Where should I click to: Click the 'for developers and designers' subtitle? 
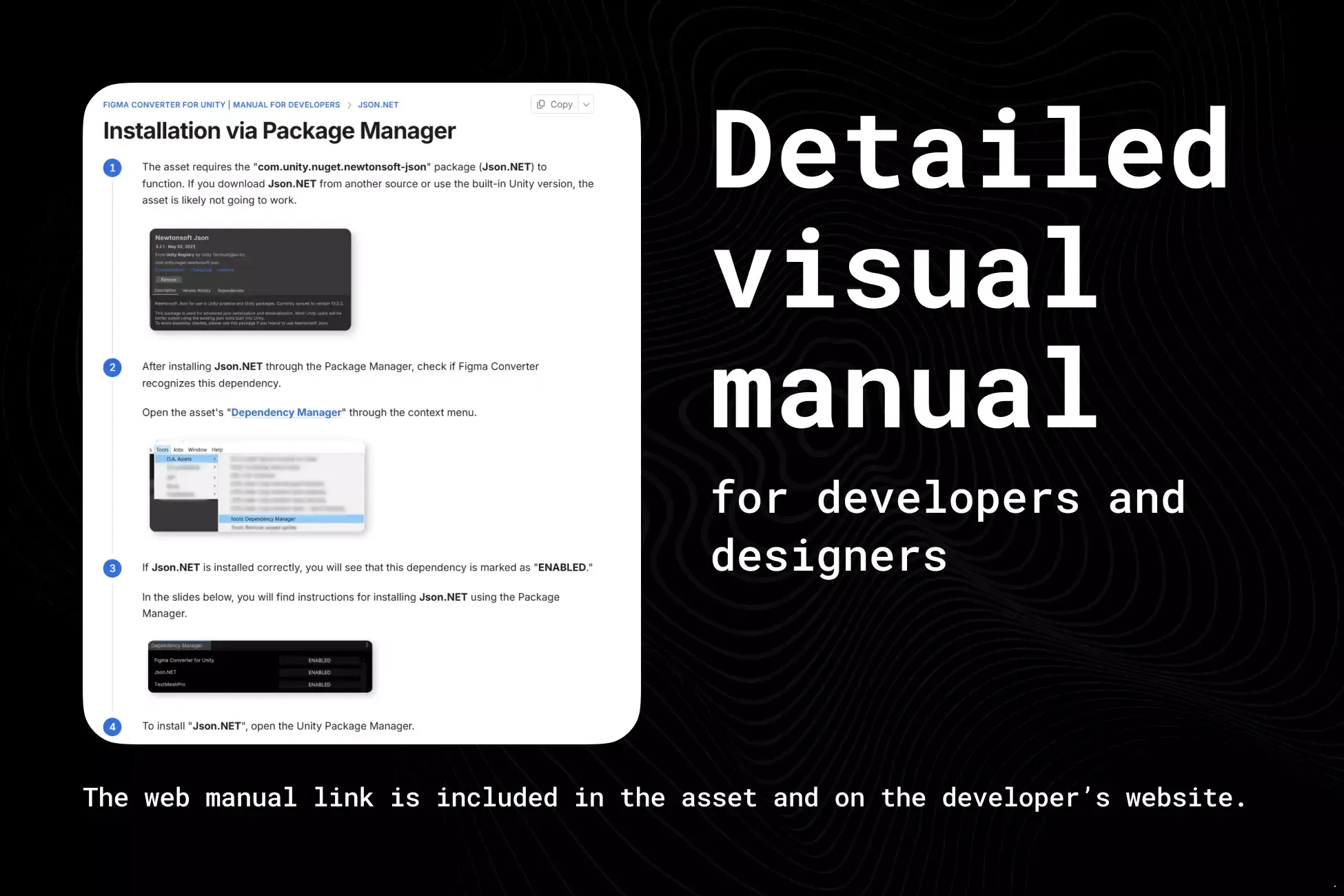coord(948,527)
